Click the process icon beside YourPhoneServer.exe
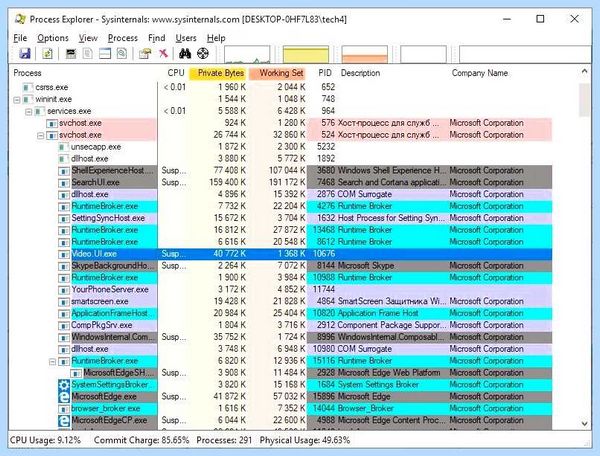The image size is (600, 456). point(64,290)
